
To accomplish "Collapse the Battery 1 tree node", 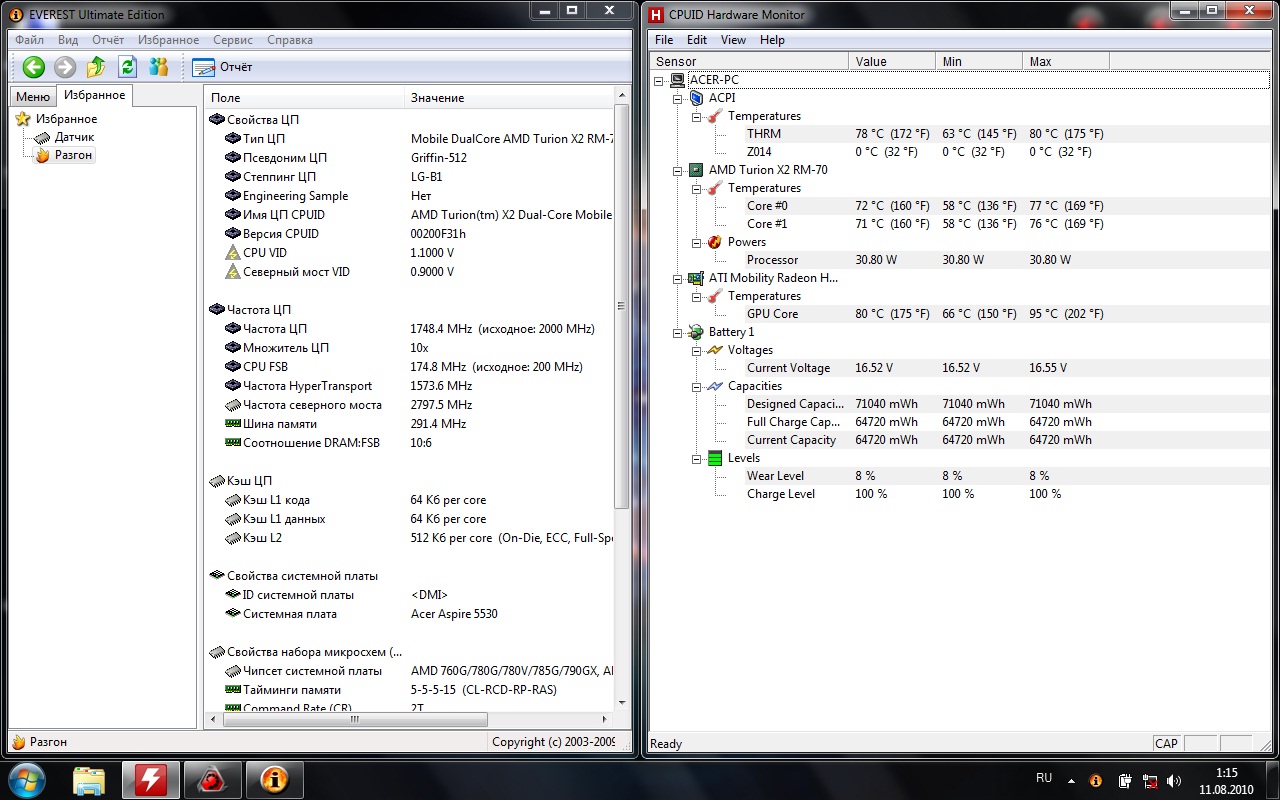I will 678,332.
